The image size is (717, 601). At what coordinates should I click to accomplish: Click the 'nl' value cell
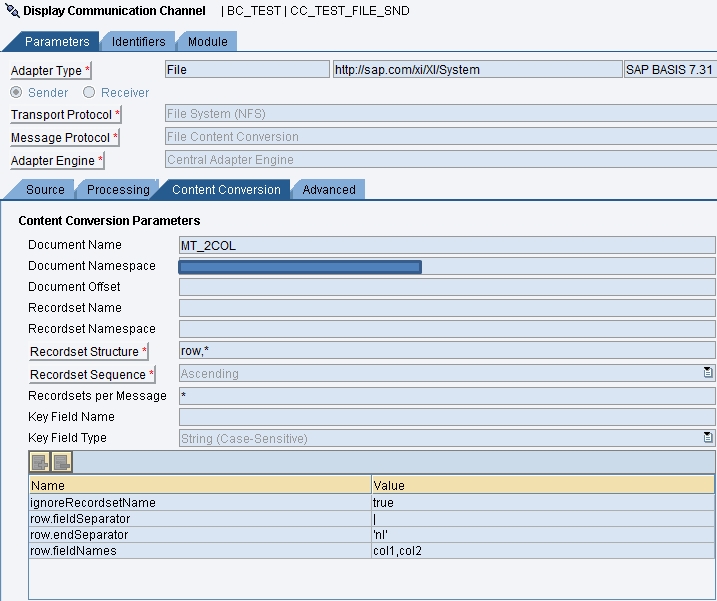543,535
